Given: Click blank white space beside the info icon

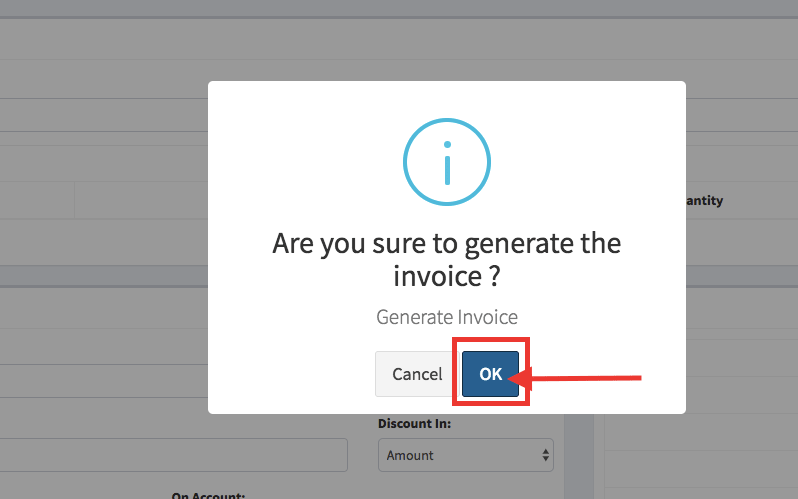Looking at the screenshot, I should pyautogui.click(x=305, y=162).
